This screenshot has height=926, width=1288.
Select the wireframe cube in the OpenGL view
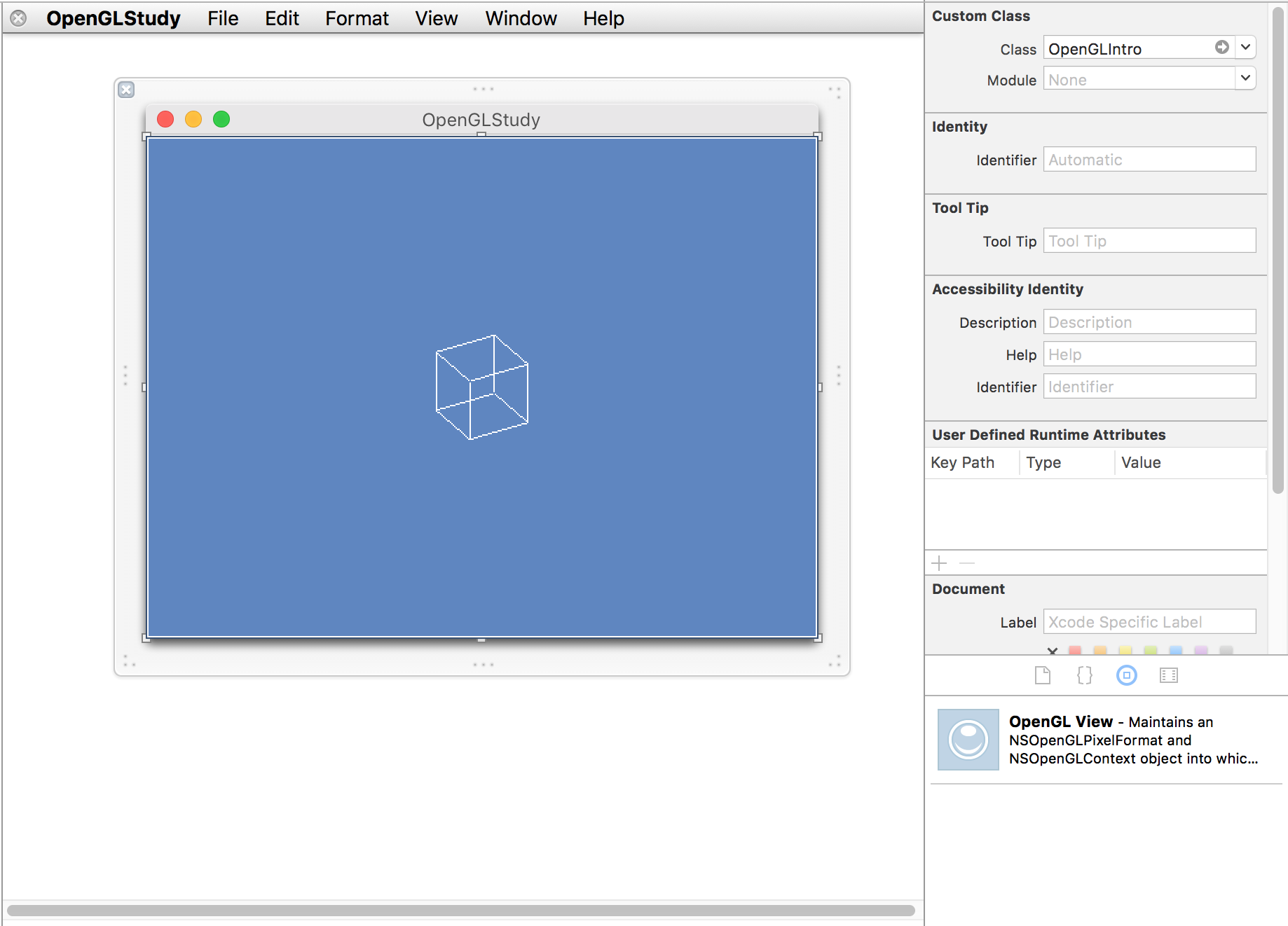point(482,387)
